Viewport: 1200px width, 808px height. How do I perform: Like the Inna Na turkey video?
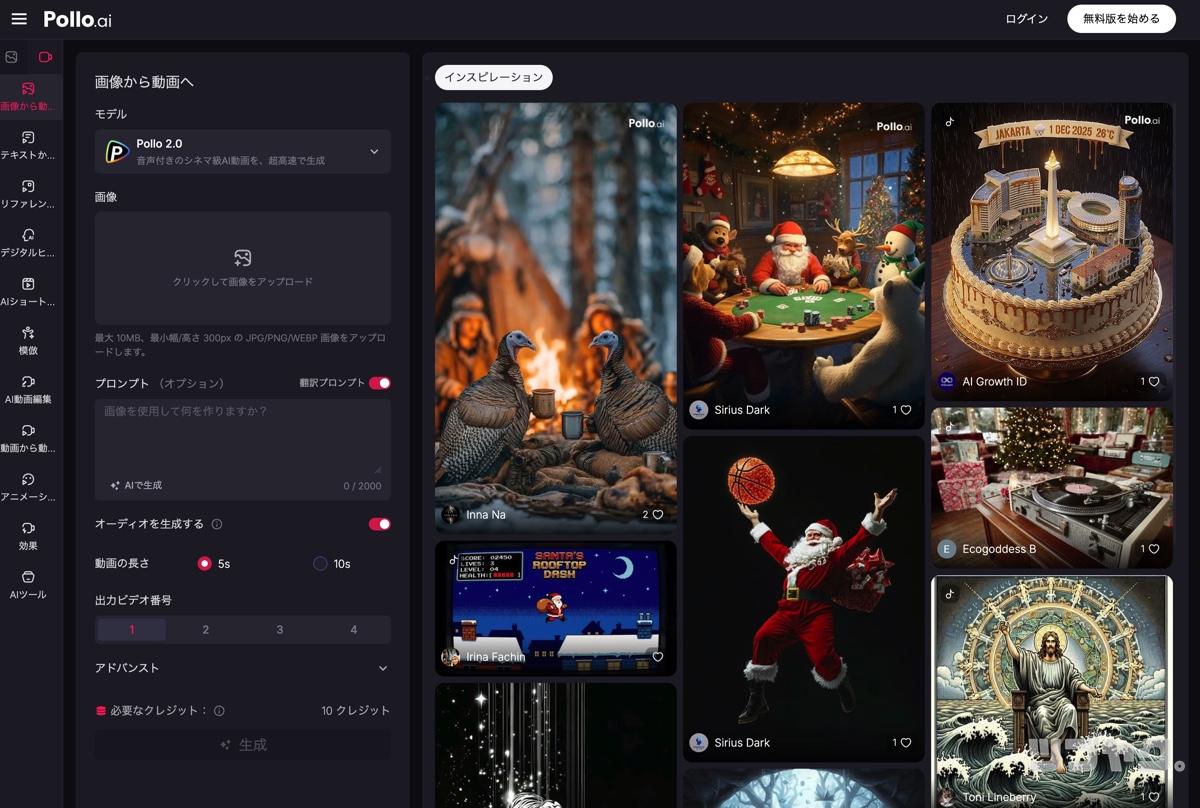pyautogui.click(x=657, y=515)
